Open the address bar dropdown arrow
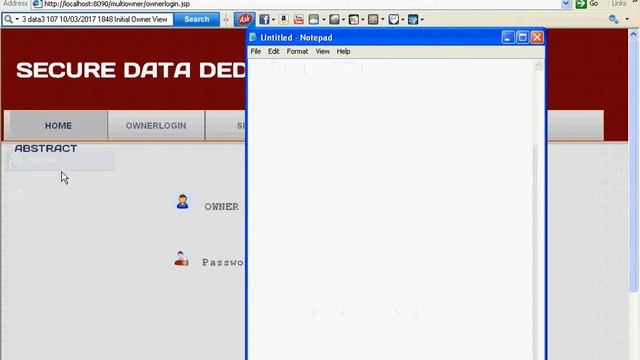640x360 pixels. [566, 4]
